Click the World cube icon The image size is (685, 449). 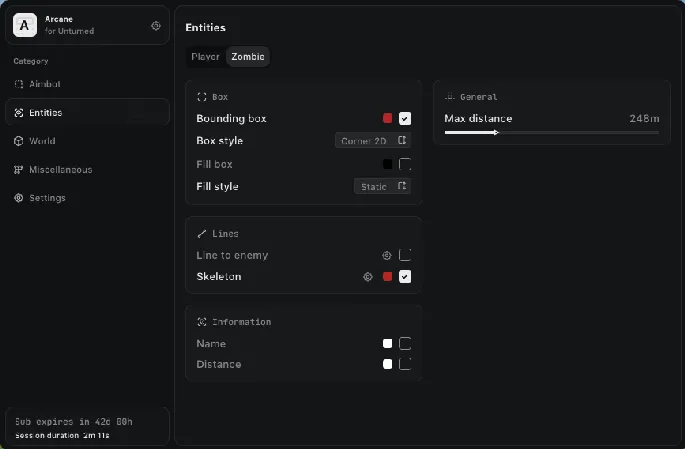19,141
